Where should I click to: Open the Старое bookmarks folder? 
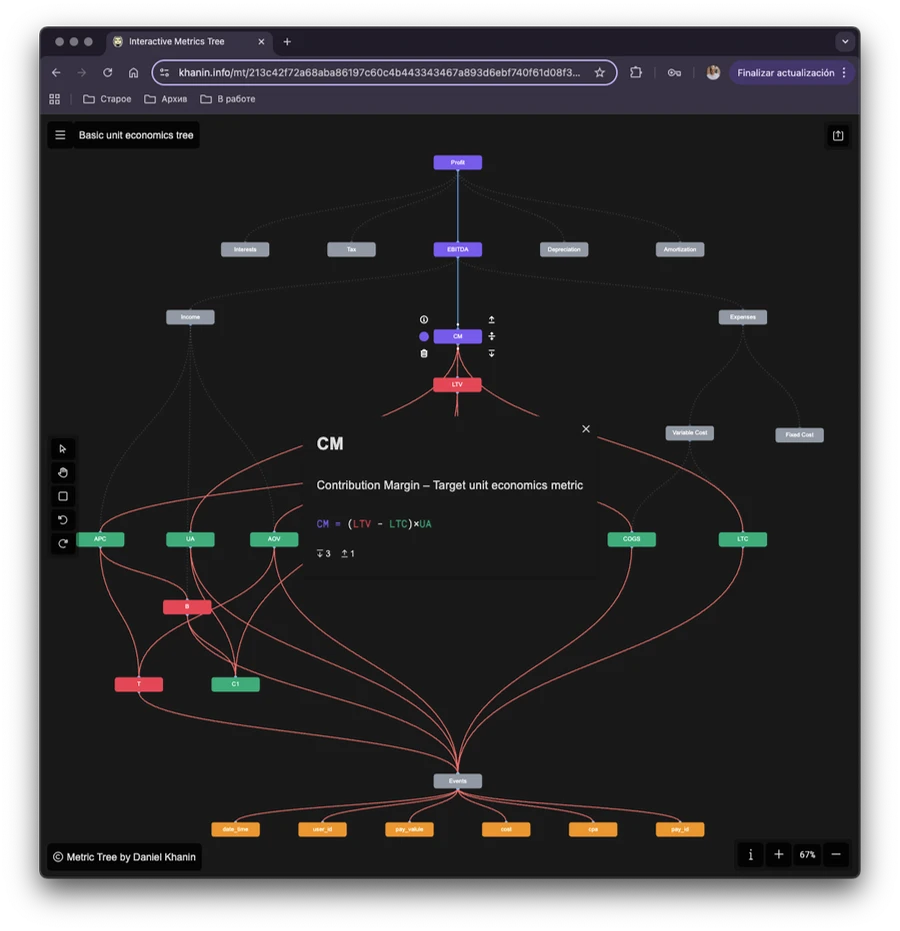coord(107,99)
